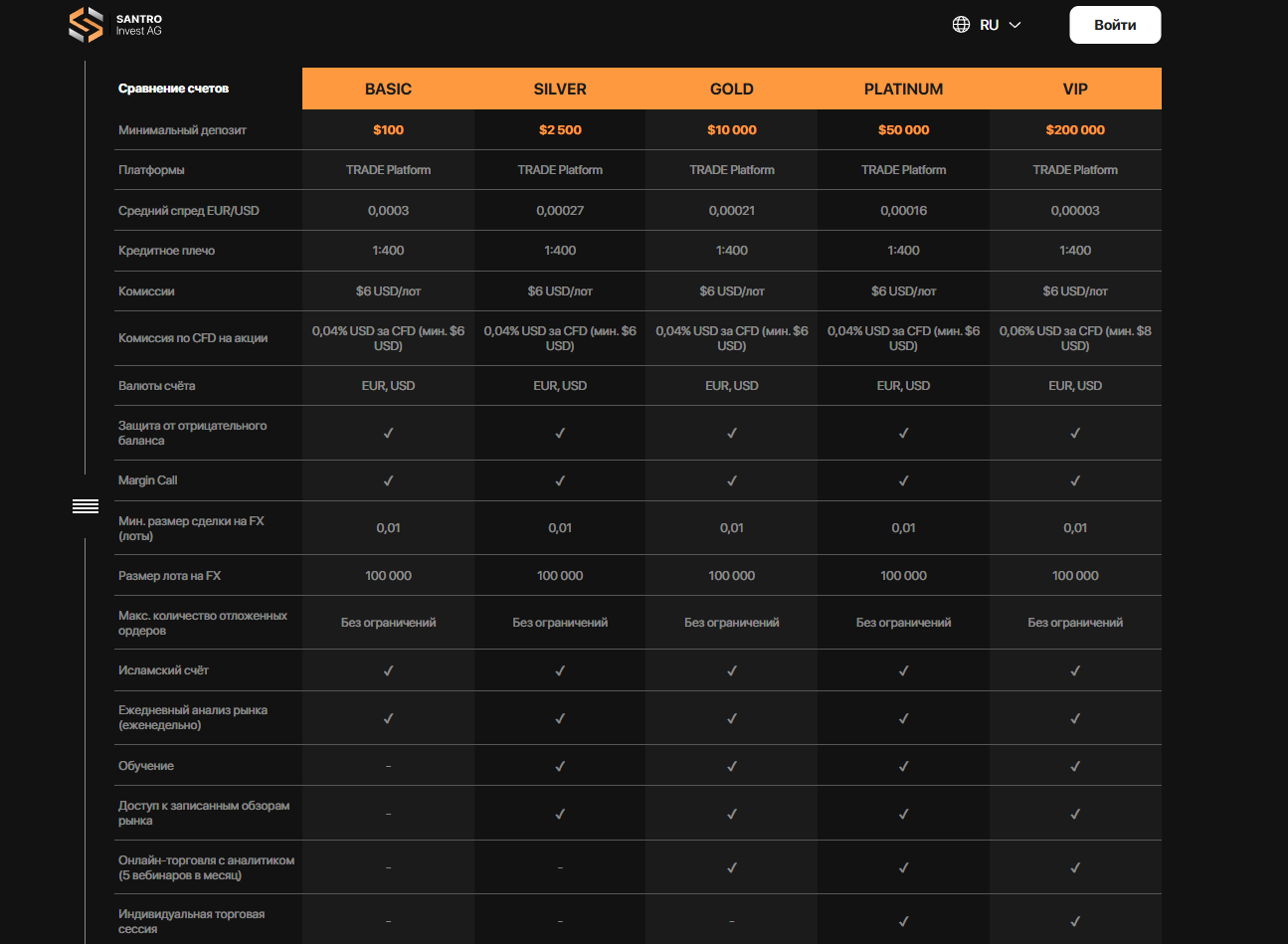Select the PLATINUM column header
1288x944 pixels.
[903, 89]
